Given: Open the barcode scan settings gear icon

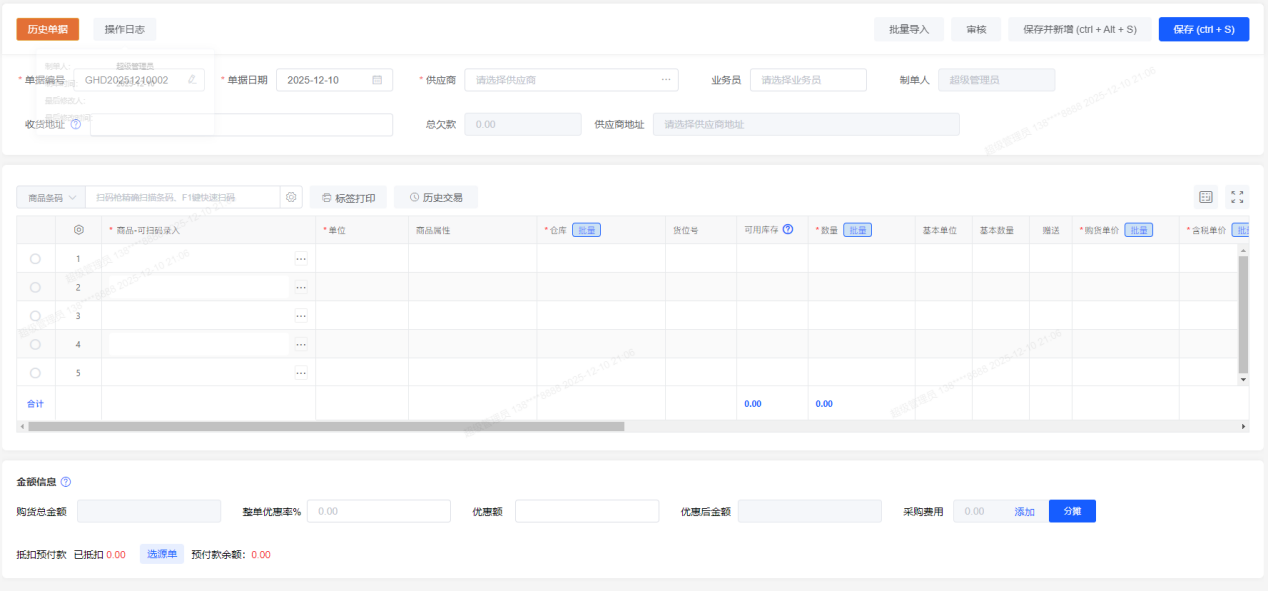Looking at the screenshot, I should [292, 197].
